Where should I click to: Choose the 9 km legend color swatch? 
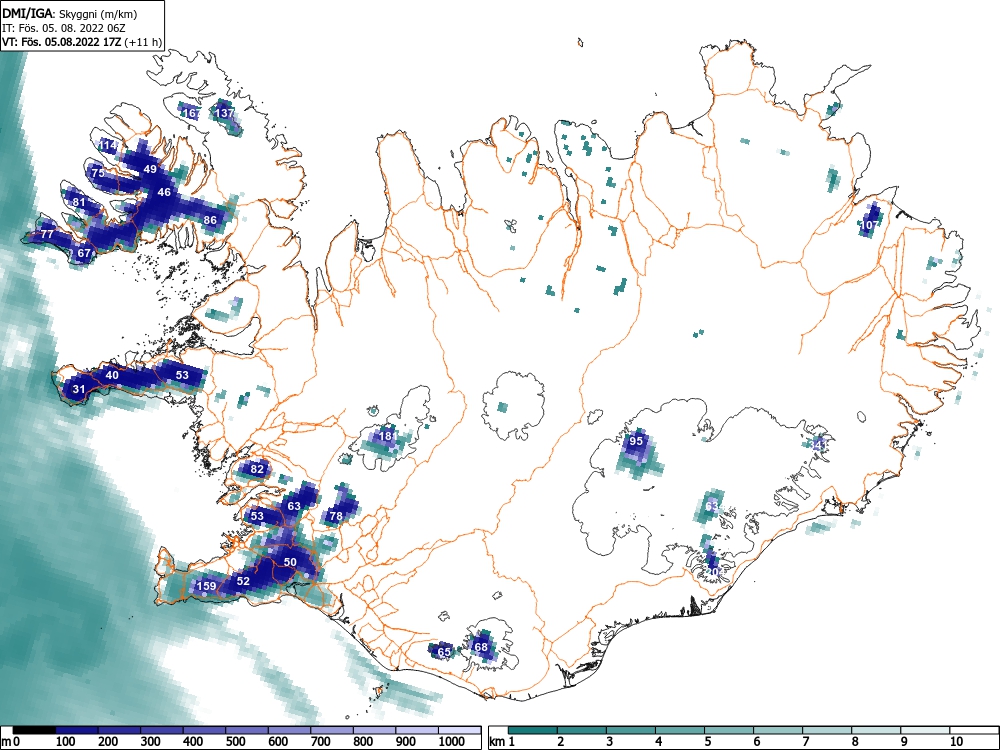coord(925,730)
